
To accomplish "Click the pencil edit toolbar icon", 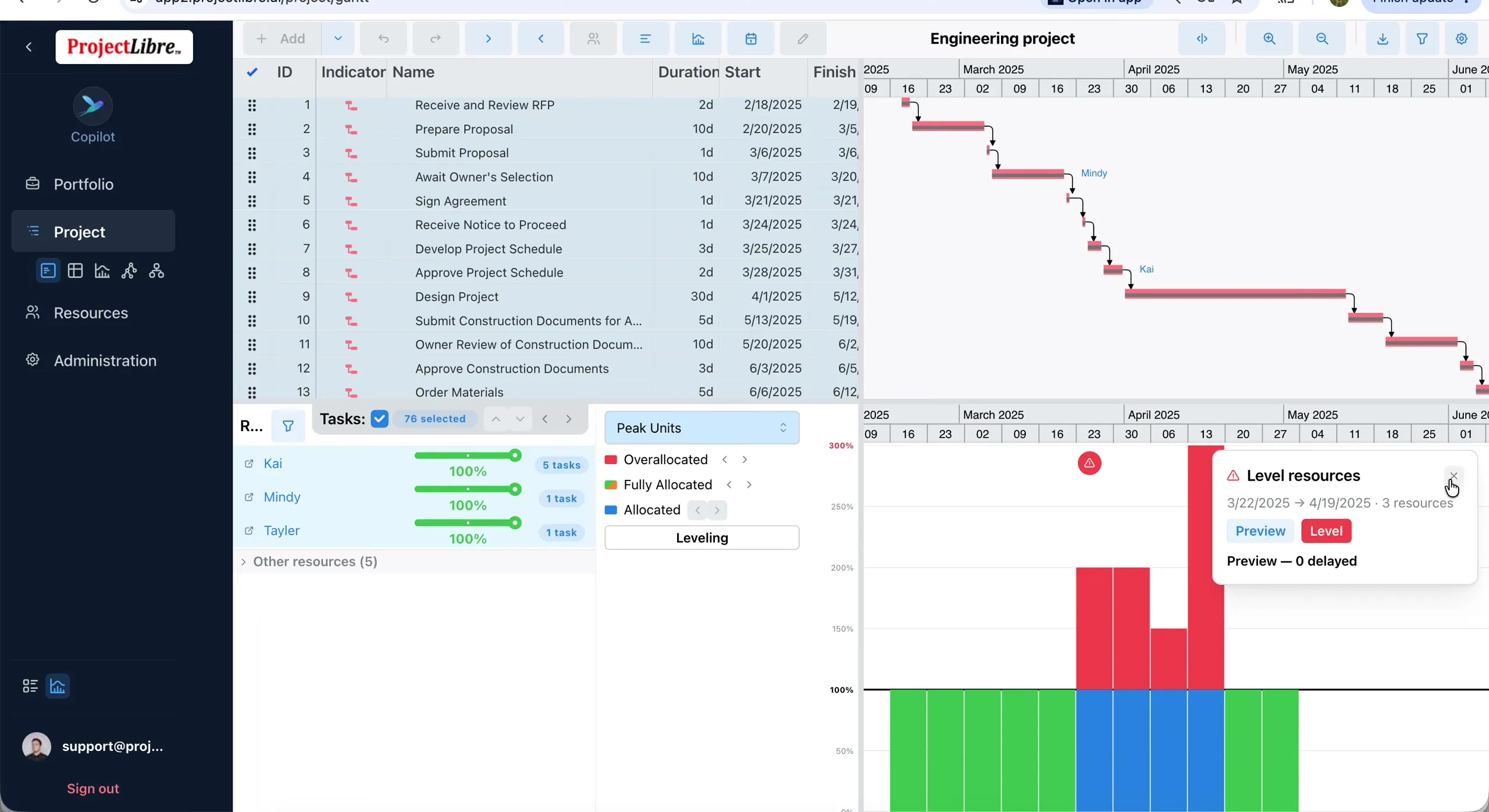I will 803,38.
